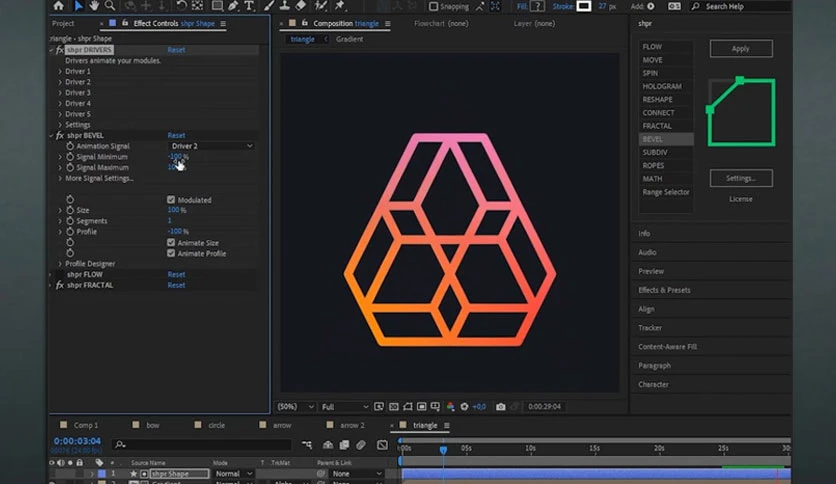Viewport: 836px width, 484px height.
Task: Click the Settings... button in shpr panel
Action: 741,178
